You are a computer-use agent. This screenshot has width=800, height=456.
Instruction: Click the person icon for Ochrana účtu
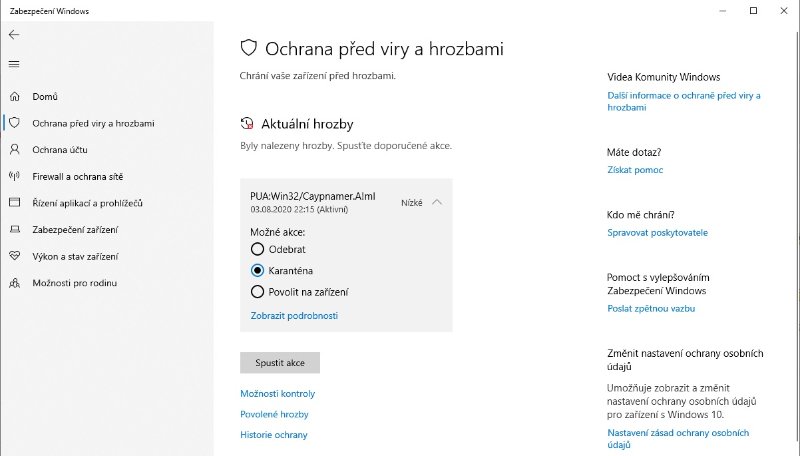click(x=15, y=149)
